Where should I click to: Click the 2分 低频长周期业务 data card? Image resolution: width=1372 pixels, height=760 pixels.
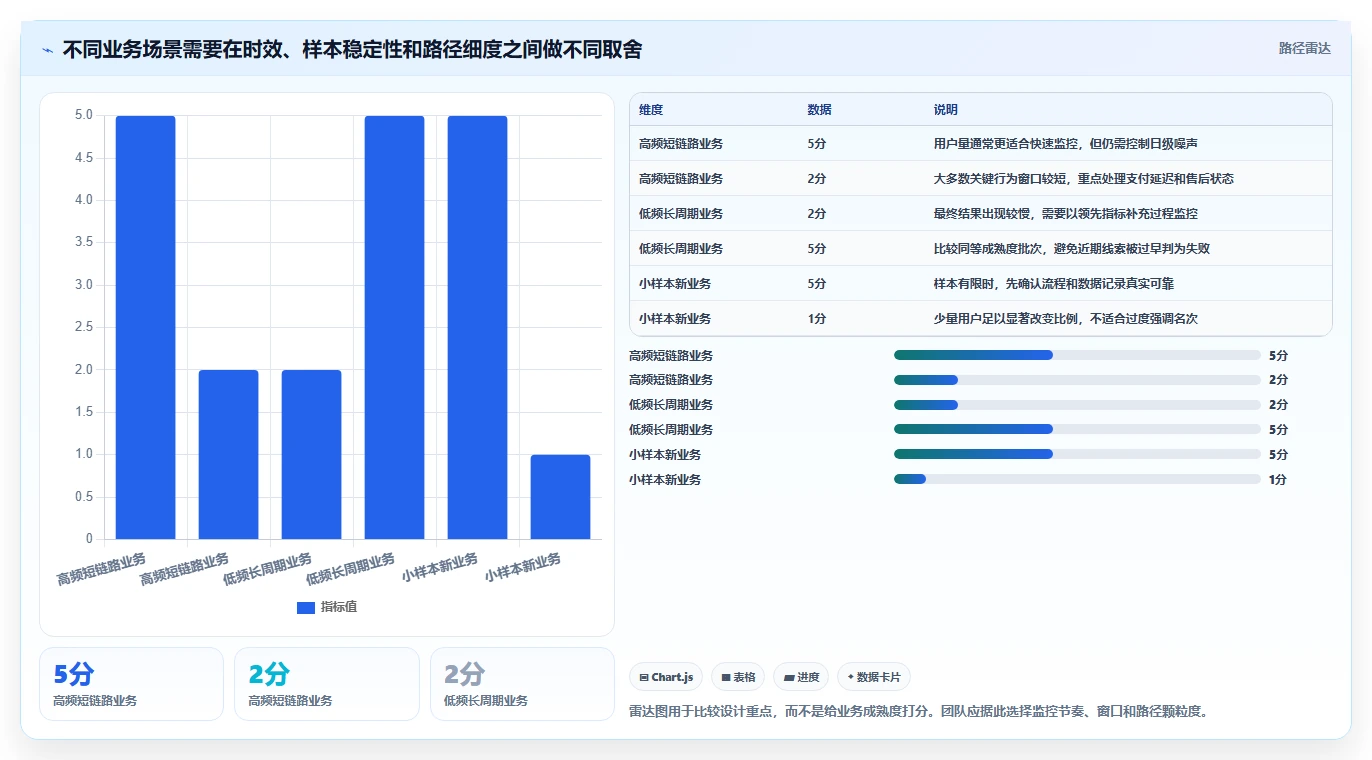pos(522,684)
